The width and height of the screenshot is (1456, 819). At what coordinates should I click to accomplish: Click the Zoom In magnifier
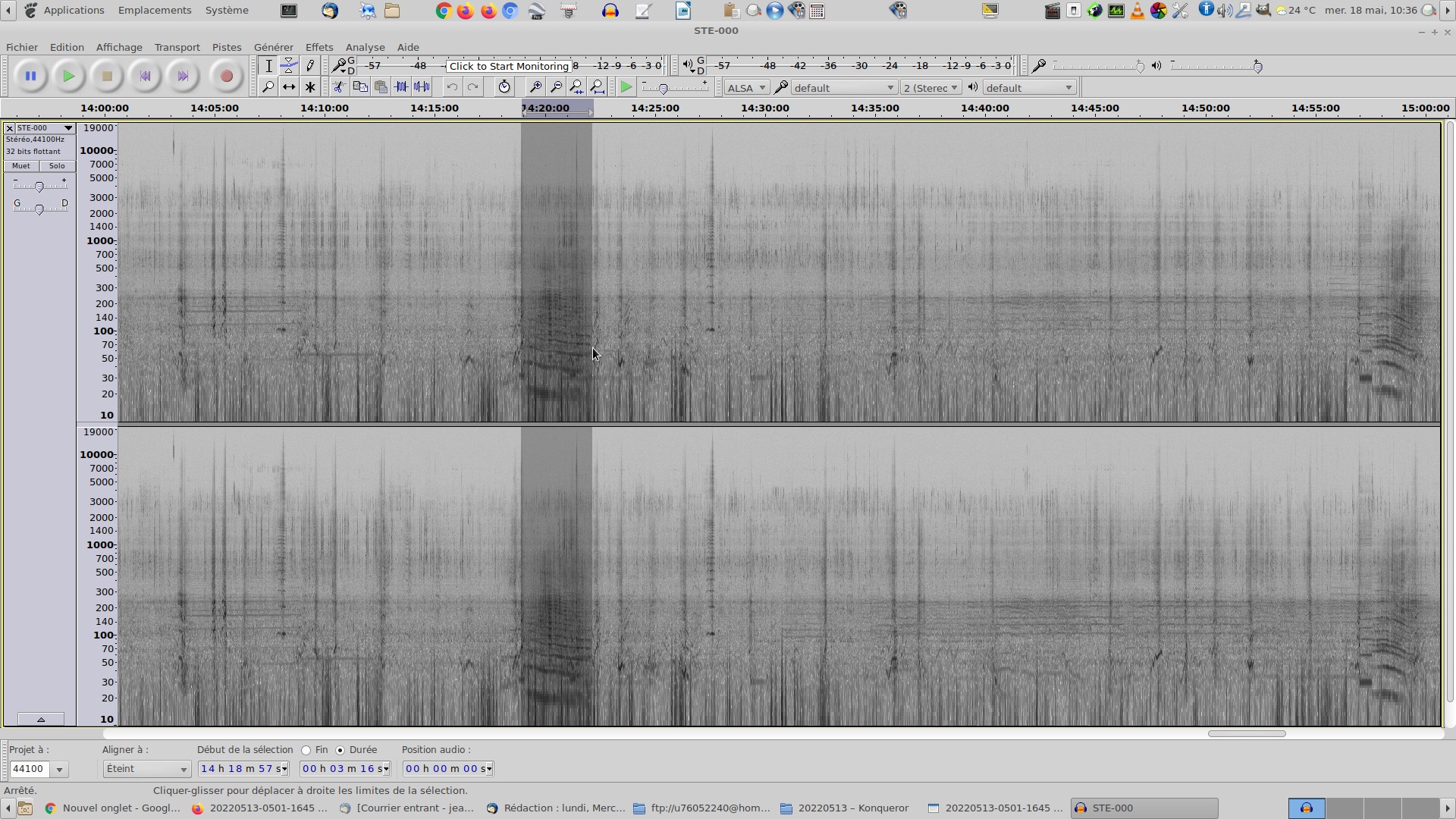[x=535, y=87]
